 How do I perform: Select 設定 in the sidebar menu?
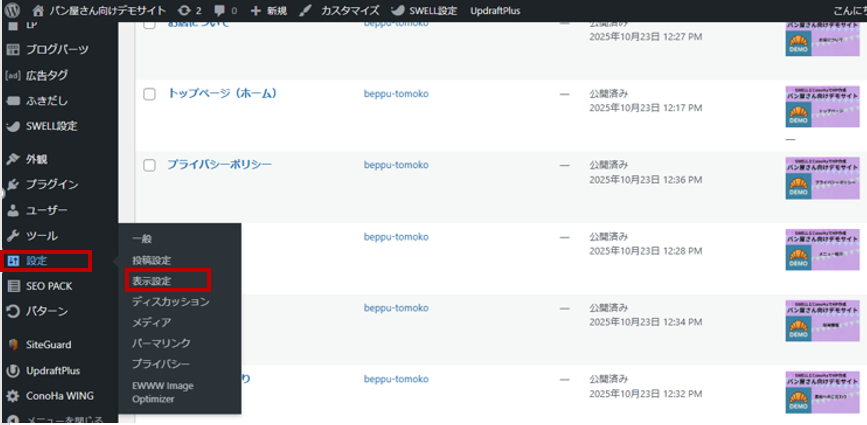click(x=47, y=261)
